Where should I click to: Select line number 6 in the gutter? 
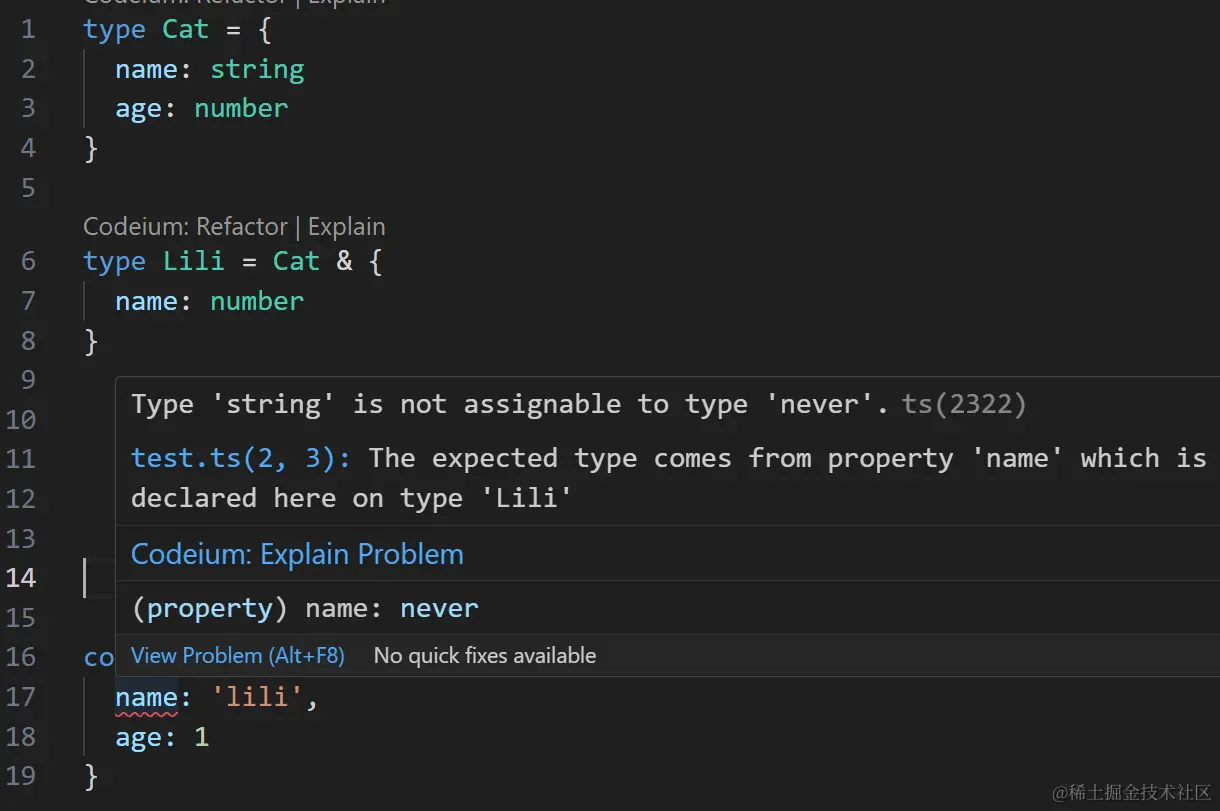[x=27, y=261]
